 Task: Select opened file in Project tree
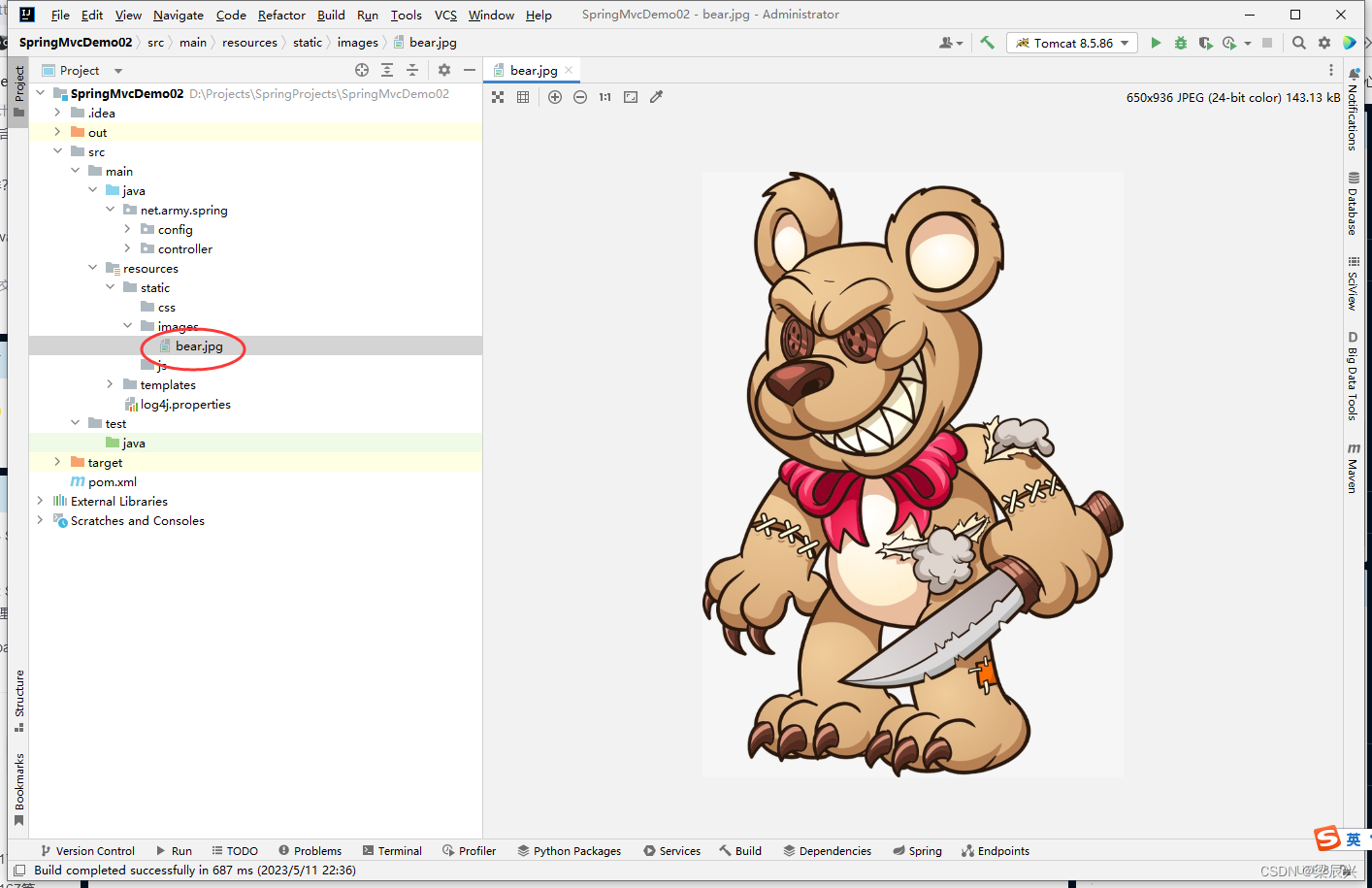pos(362,70)
